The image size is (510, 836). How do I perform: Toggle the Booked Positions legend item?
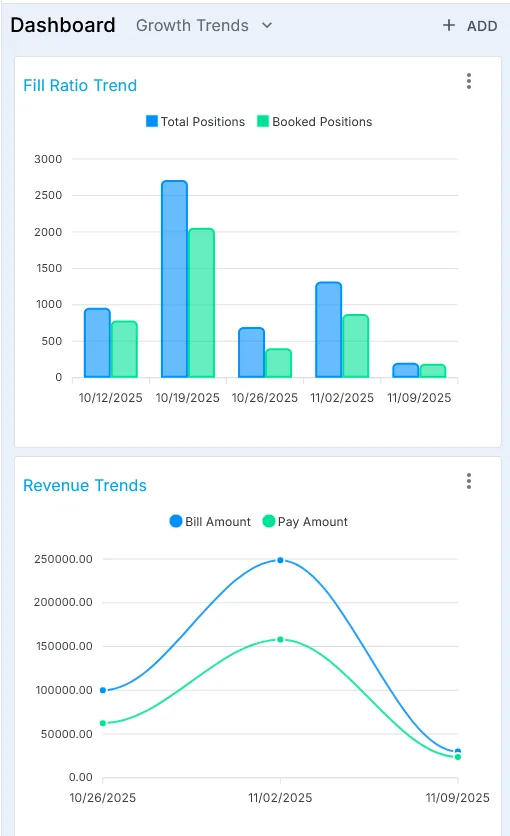[x=314, y=122]
